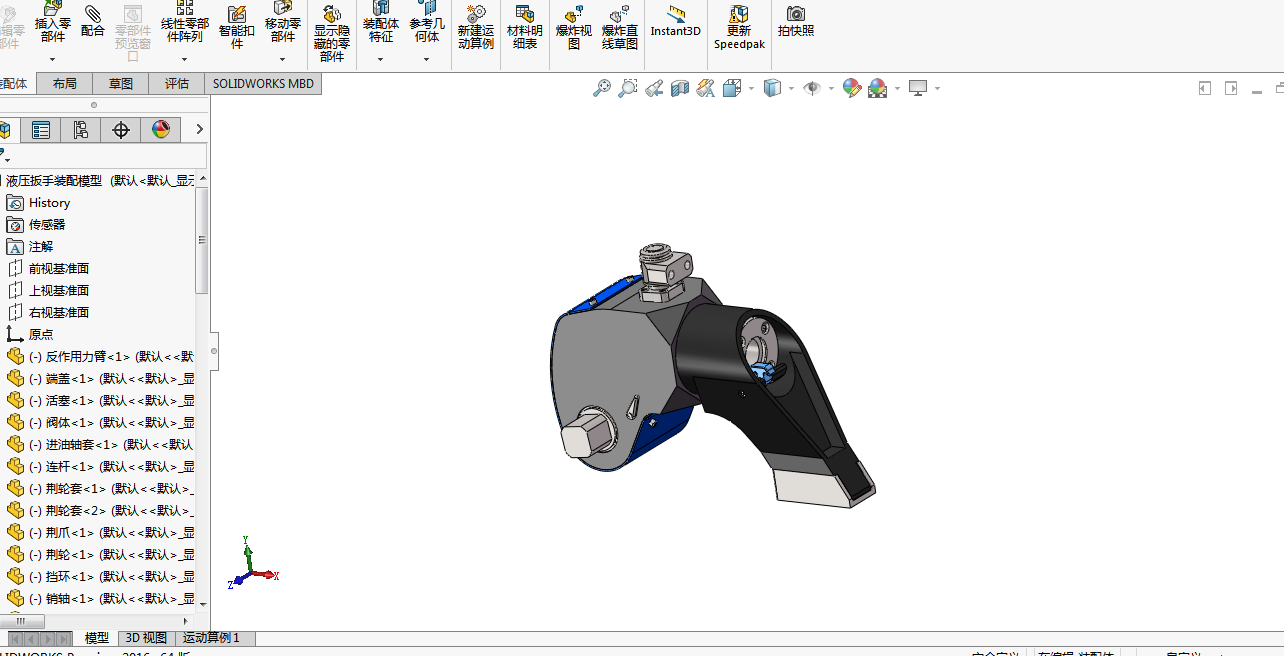Screen dimensions: 1284x656
Task: Switch to the 3D 视图 bottom tab
Action: [146, 638]
